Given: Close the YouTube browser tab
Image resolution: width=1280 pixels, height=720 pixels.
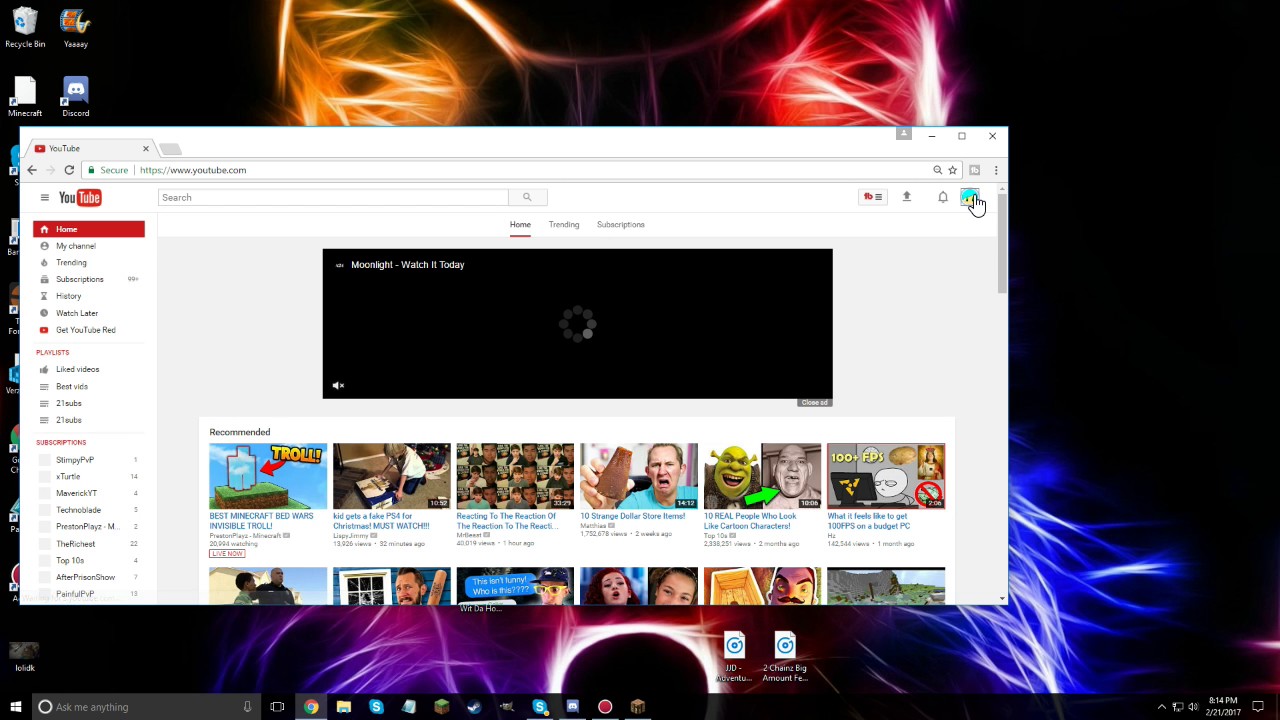Looking at the screenshot, I should 145,148.
